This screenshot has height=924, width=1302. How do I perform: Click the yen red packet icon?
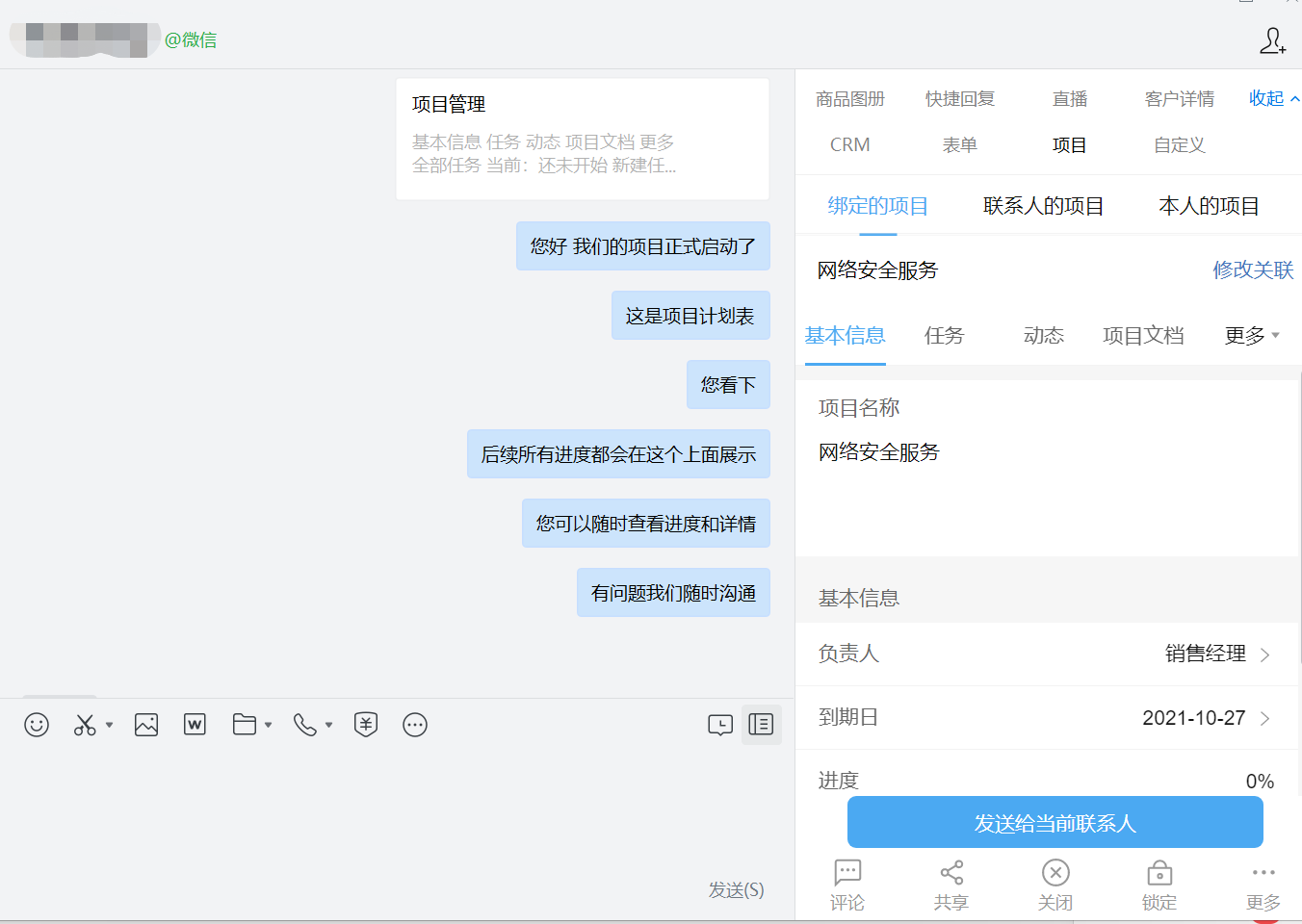(366, 725)
